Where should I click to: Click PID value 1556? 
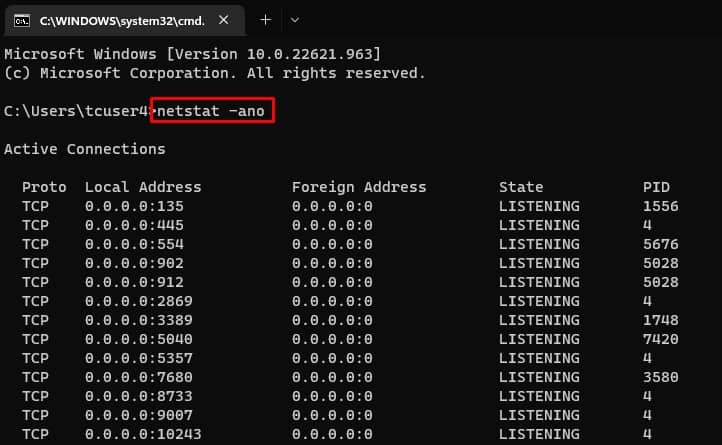tap(661, 206)
